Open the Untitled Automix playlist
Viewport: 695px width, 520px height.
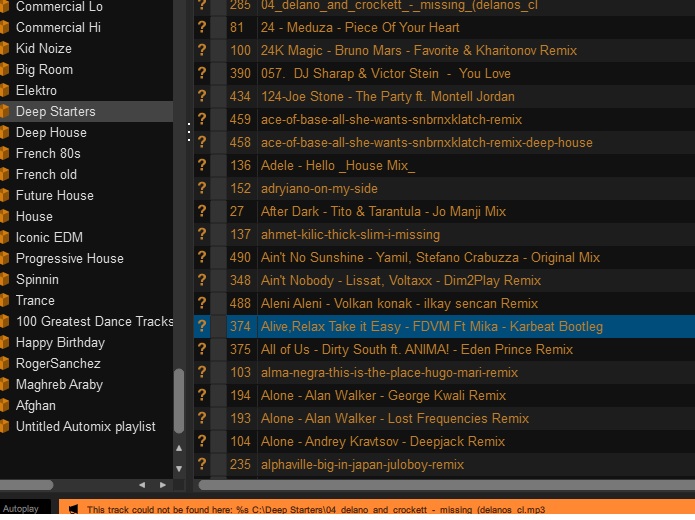85,427
